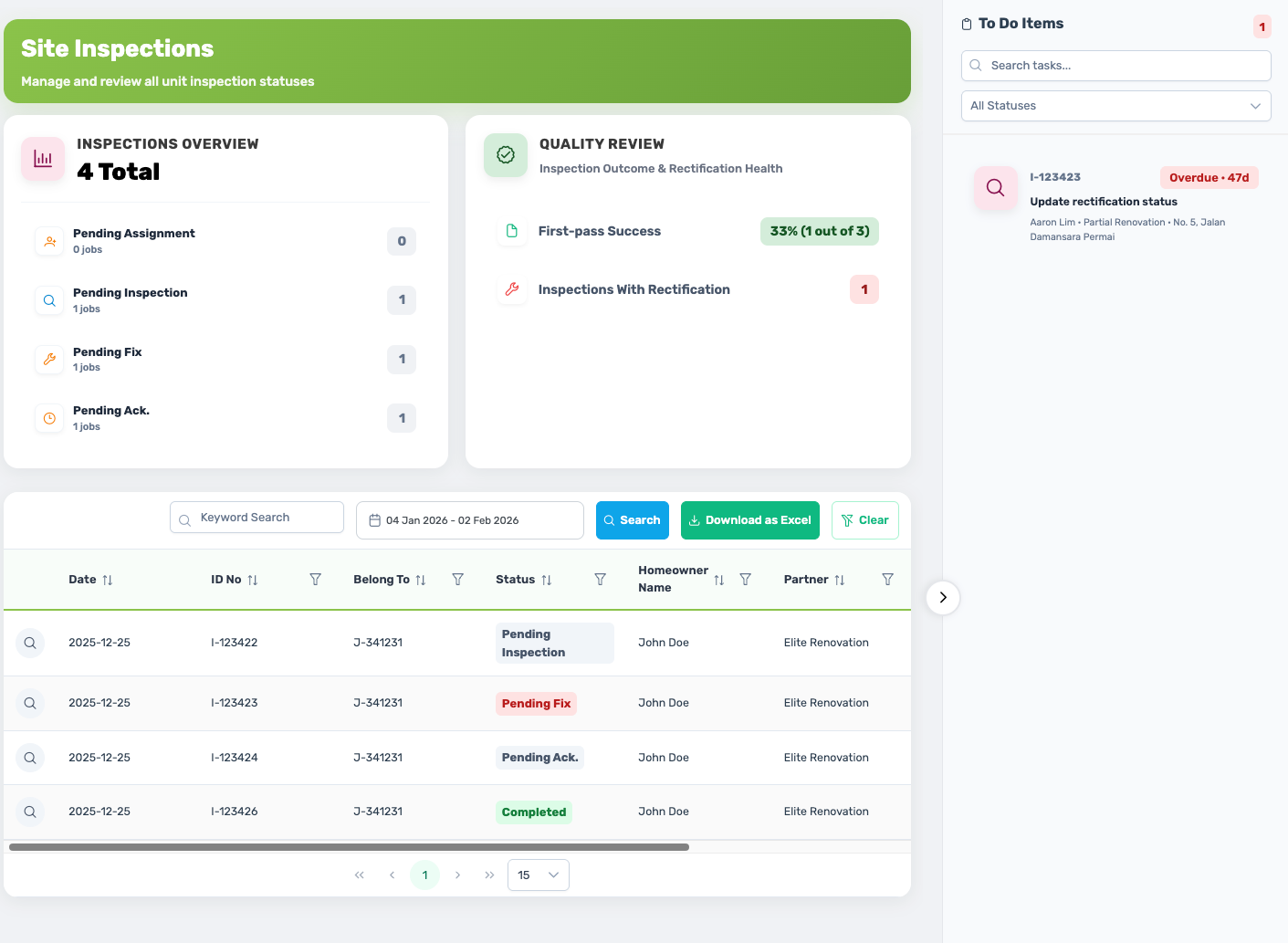Click the Pending Fix wrench icon

[49, 360]
